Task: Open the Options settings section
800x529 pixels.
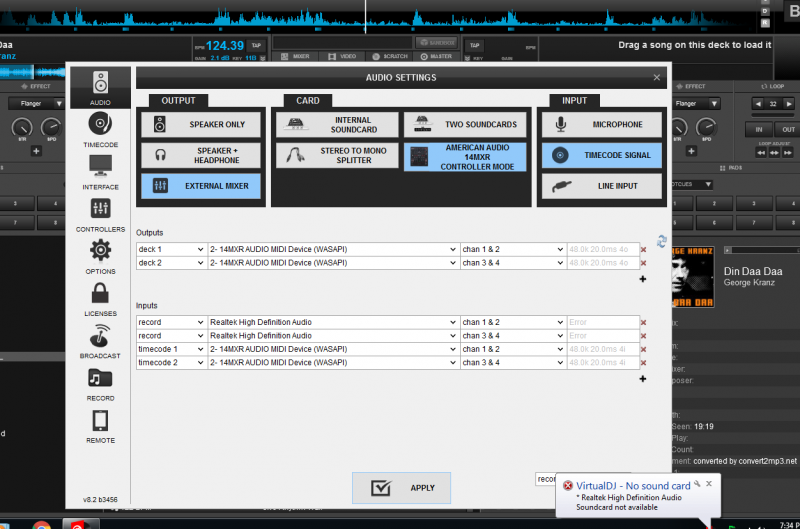Action: [100, 257]
